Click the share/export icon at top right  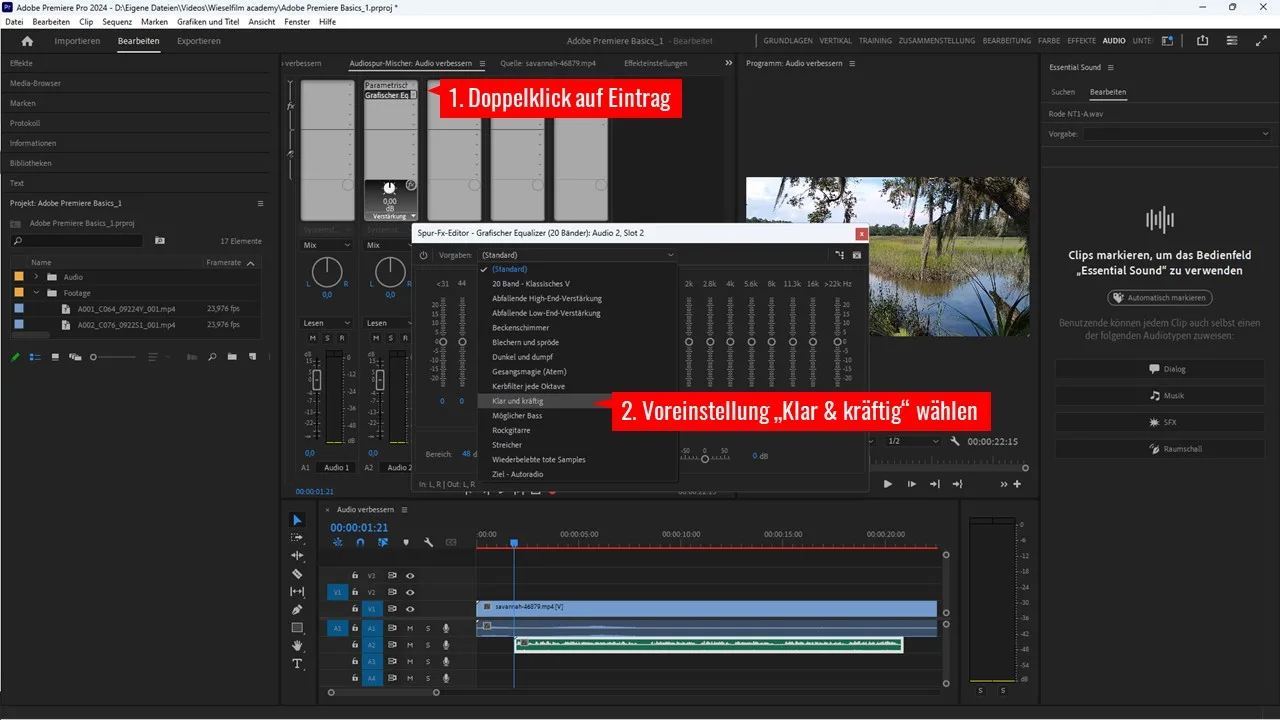point(1202,41)
